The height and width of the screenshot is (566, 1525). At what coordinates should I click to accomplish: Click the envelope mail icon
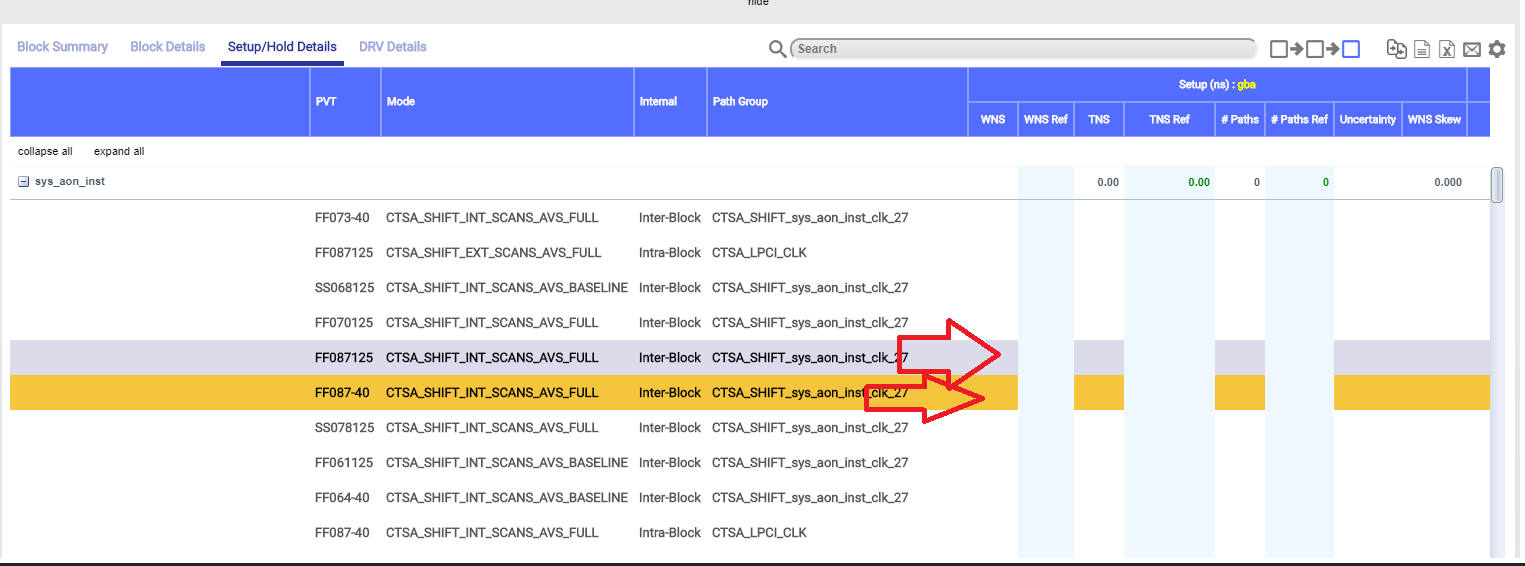coord(1472,49)
